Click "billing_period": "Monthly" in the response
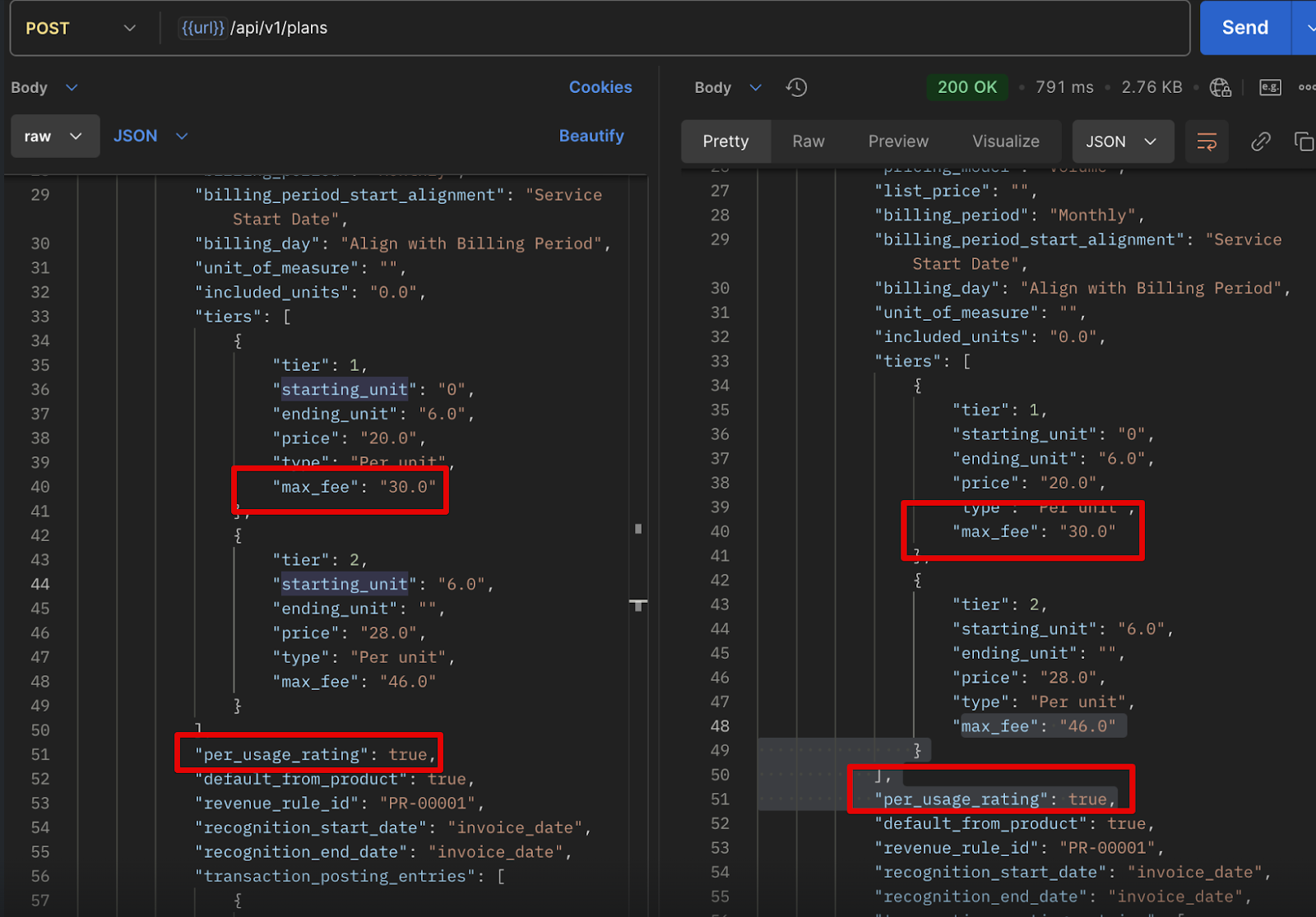Image resolution: width=1316 pixels, height=917 pixels. click(1009, 215)
